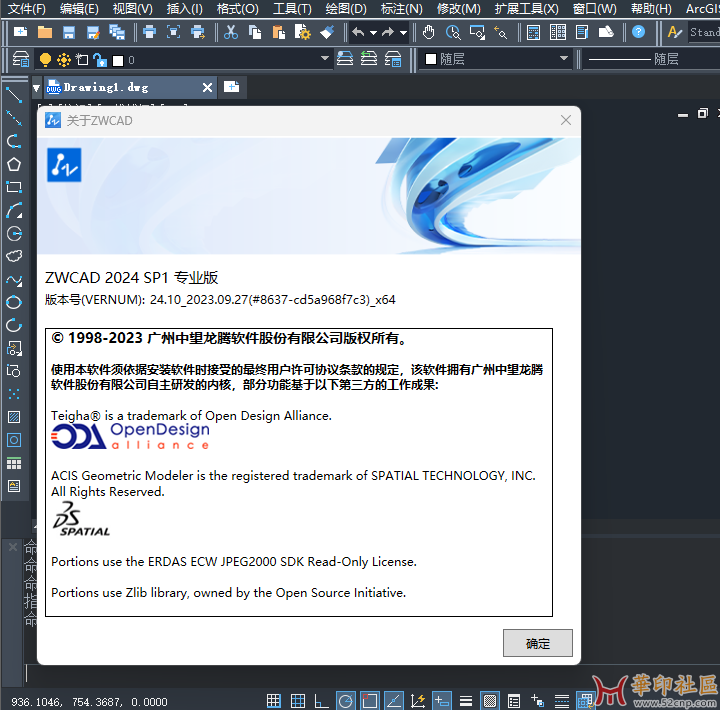This screenshot has height=710, width=720.
Task: Toggle Object snap in status bar
Action: (x=370, y=701)
